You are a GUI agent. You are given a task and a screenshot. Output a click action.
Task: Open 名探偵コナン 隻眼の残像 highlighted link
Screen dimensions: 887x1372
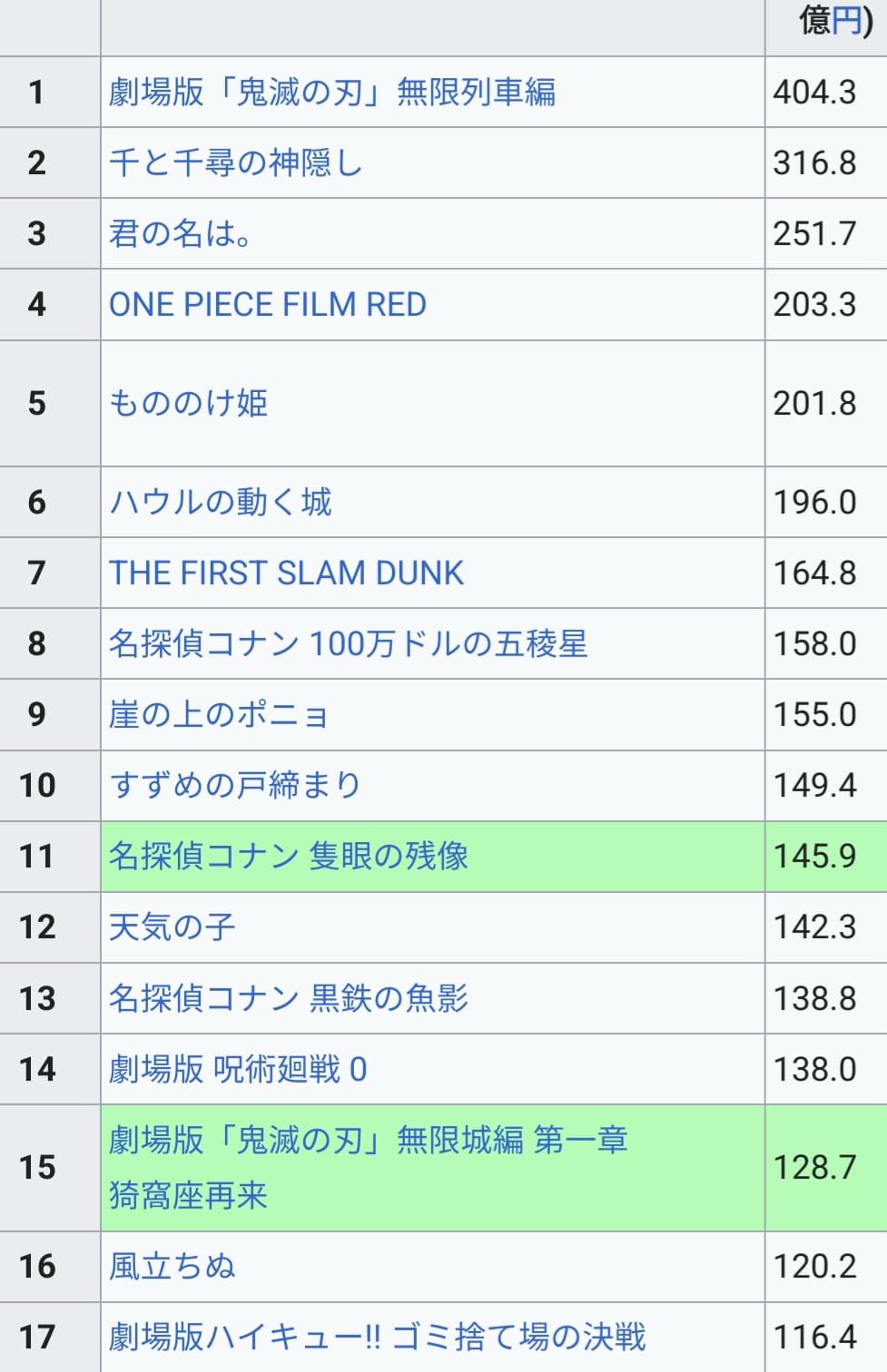(289, 856)
